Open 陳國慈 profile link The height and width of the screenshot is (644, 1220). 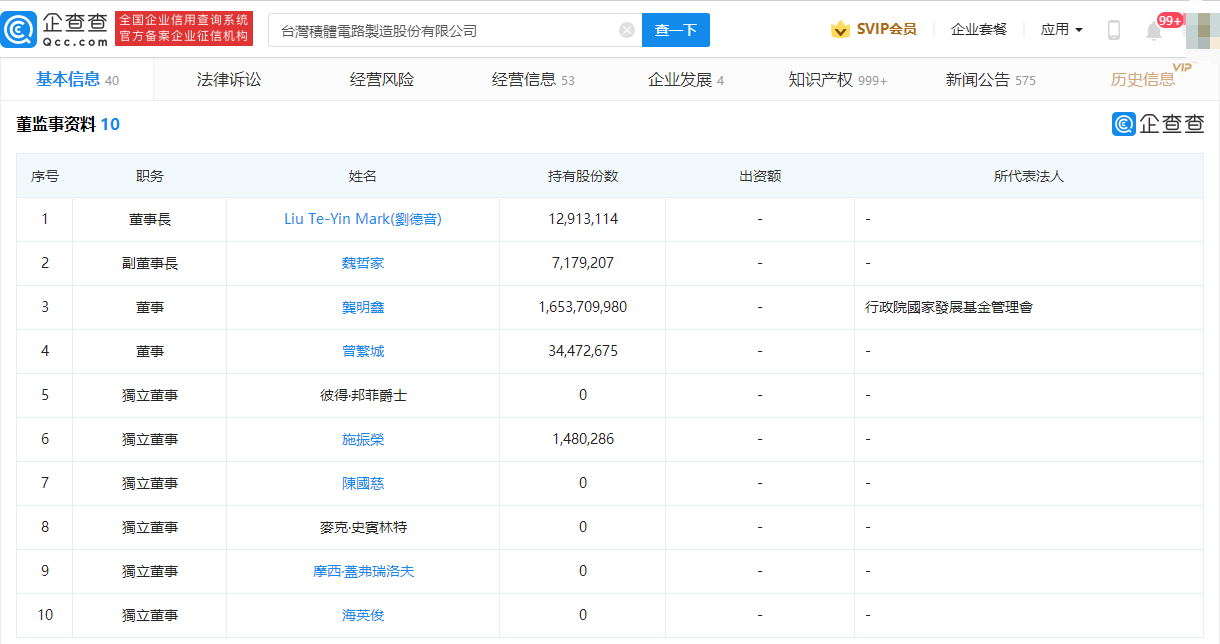tap(363, 483)
